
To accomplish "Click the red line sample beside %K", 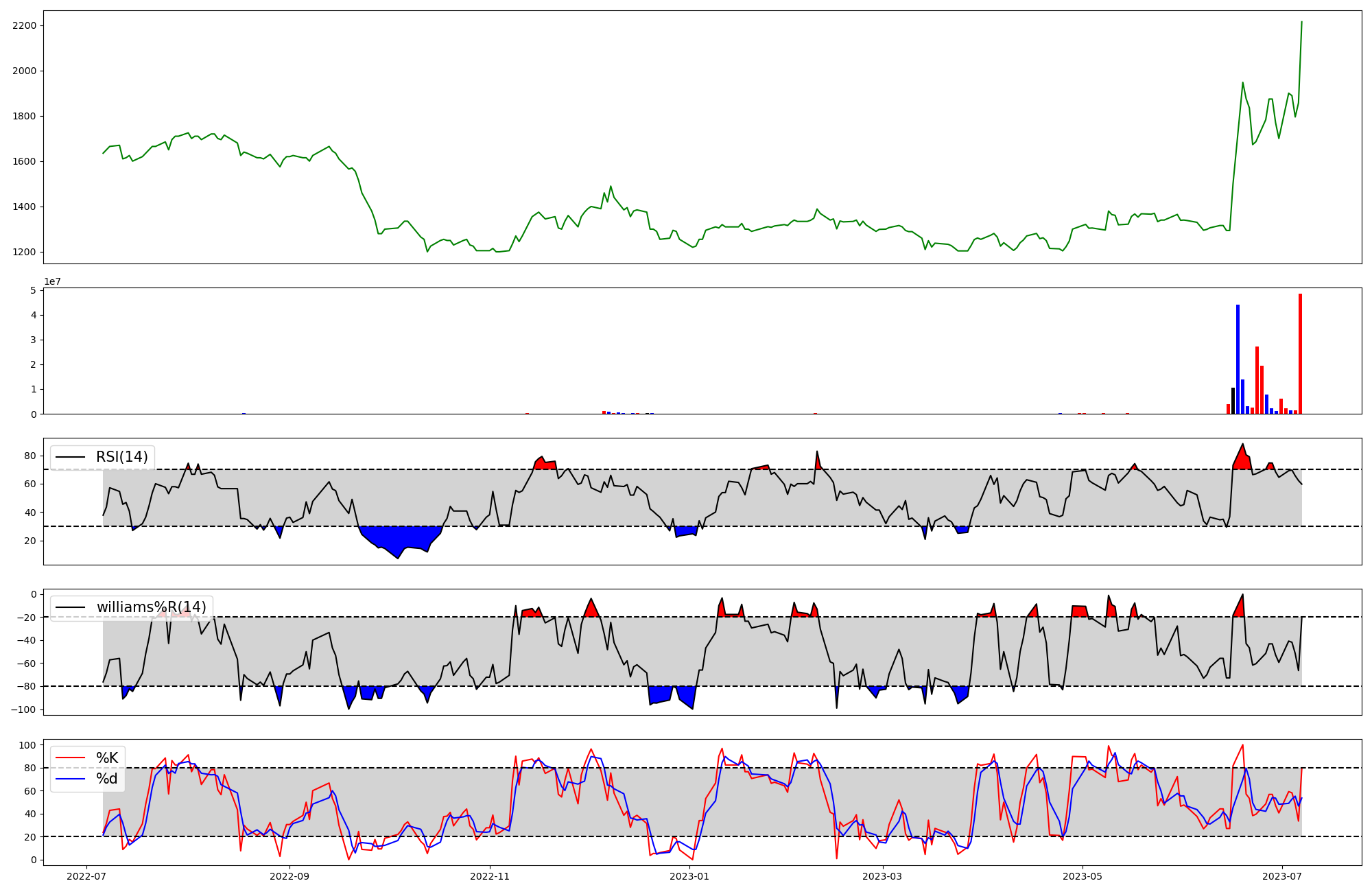I will coord(71,758).
